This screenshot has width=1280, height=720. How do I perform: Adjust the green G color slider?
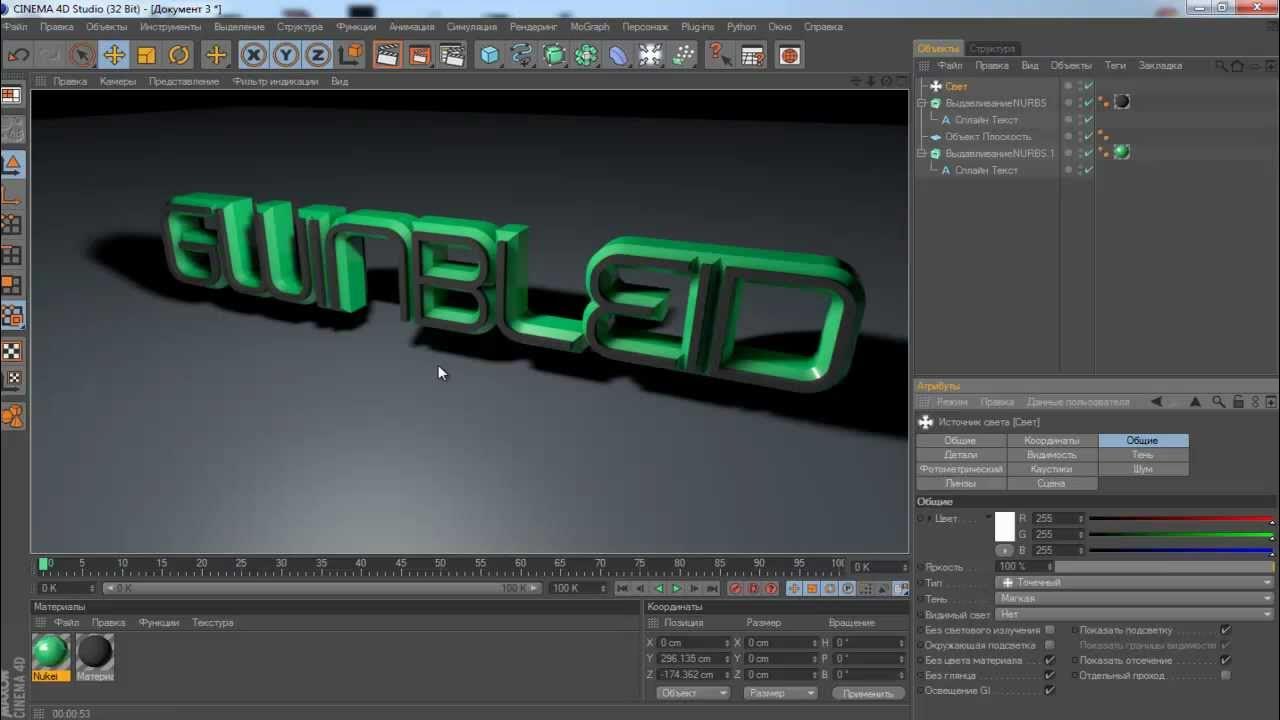pyautogui.click(x=1182, y=535)
